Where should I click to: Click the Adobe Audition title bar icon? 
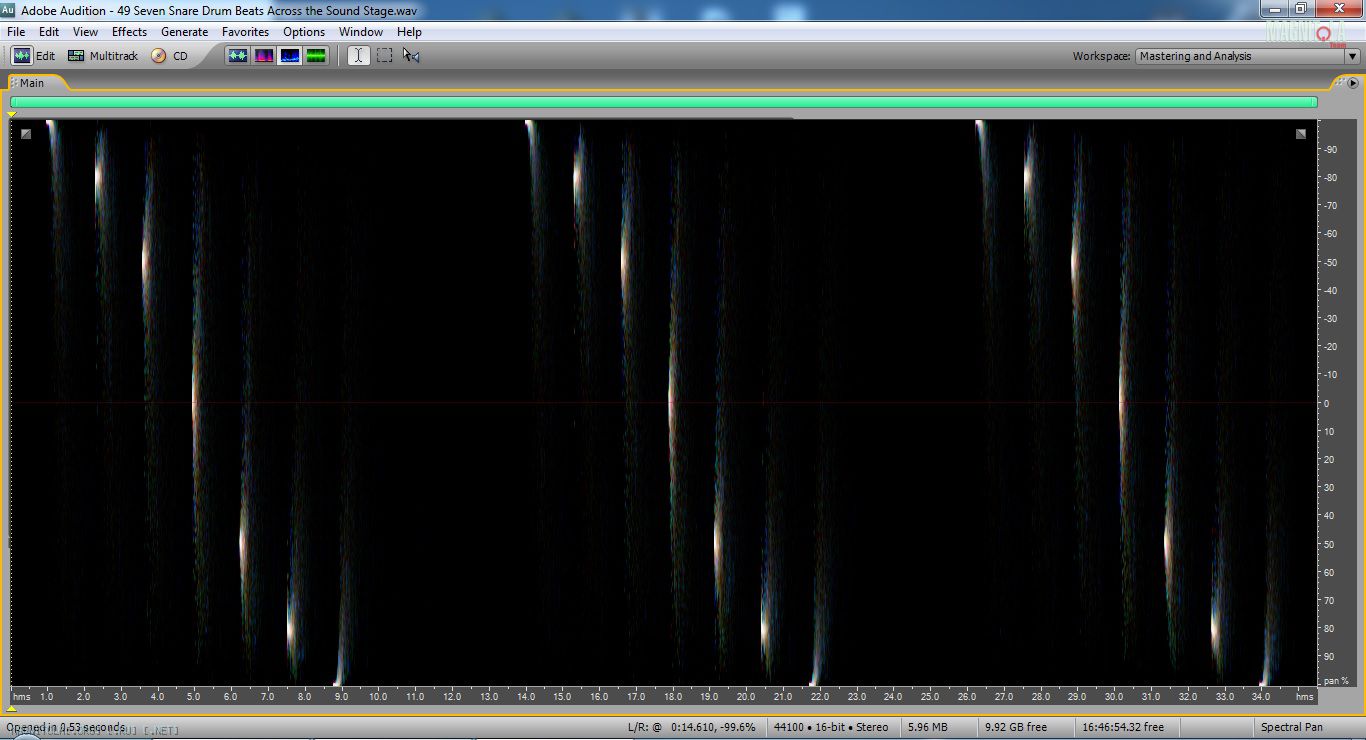8,10
